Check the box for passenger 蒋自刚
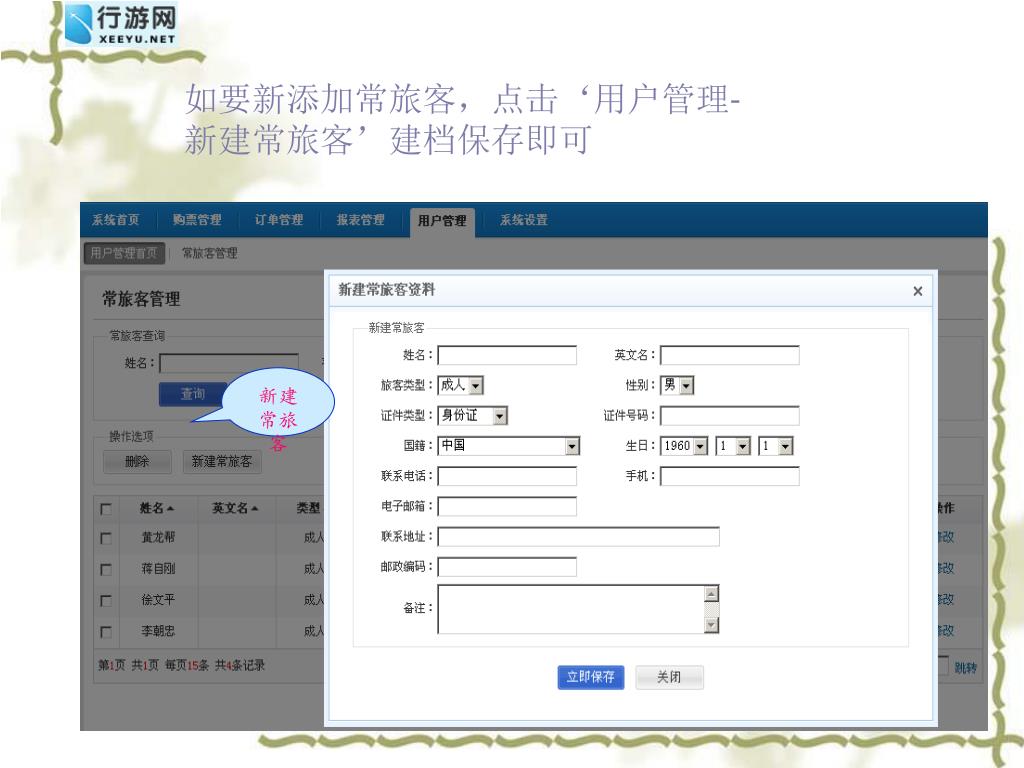The height and width of the screenshot is (768, 1024). [106, 569]
